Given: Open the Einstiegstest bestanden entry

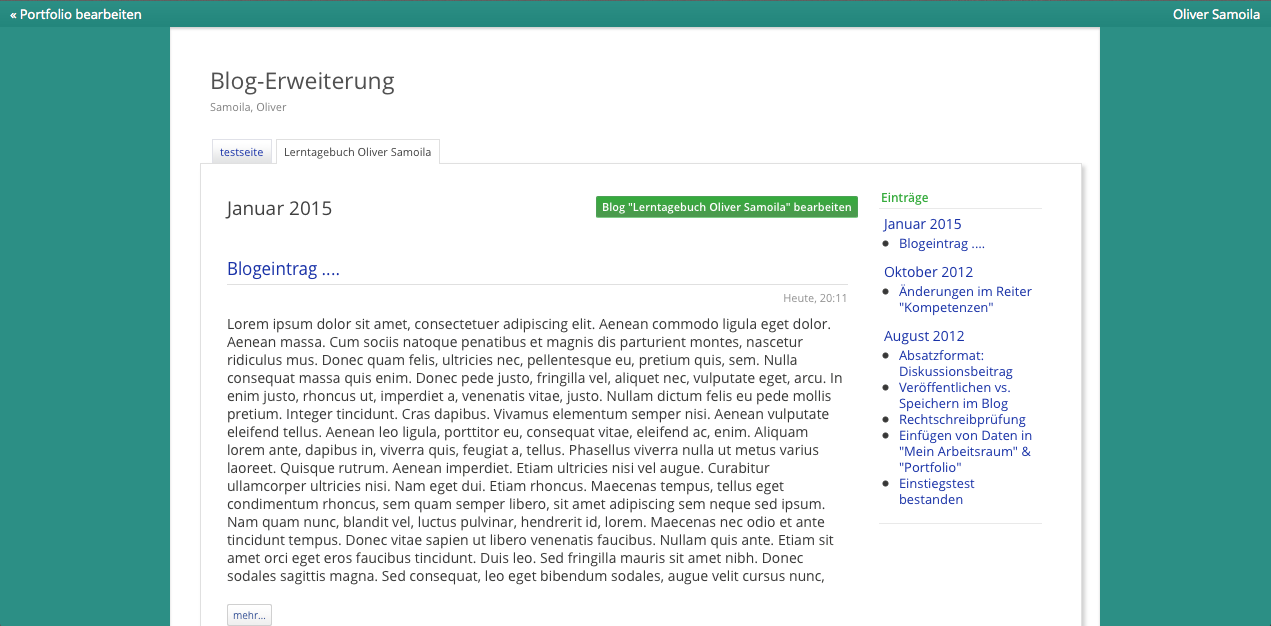Looking at the screenshot, I should tap(936, 491).
